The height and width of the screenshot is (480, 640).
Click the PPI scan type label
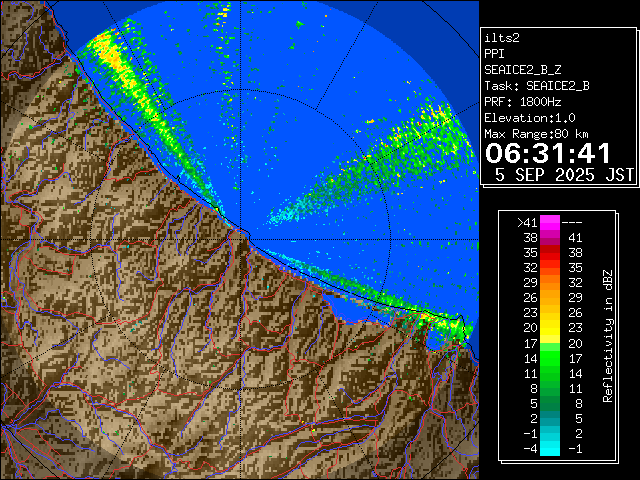[x=495, y=54]
